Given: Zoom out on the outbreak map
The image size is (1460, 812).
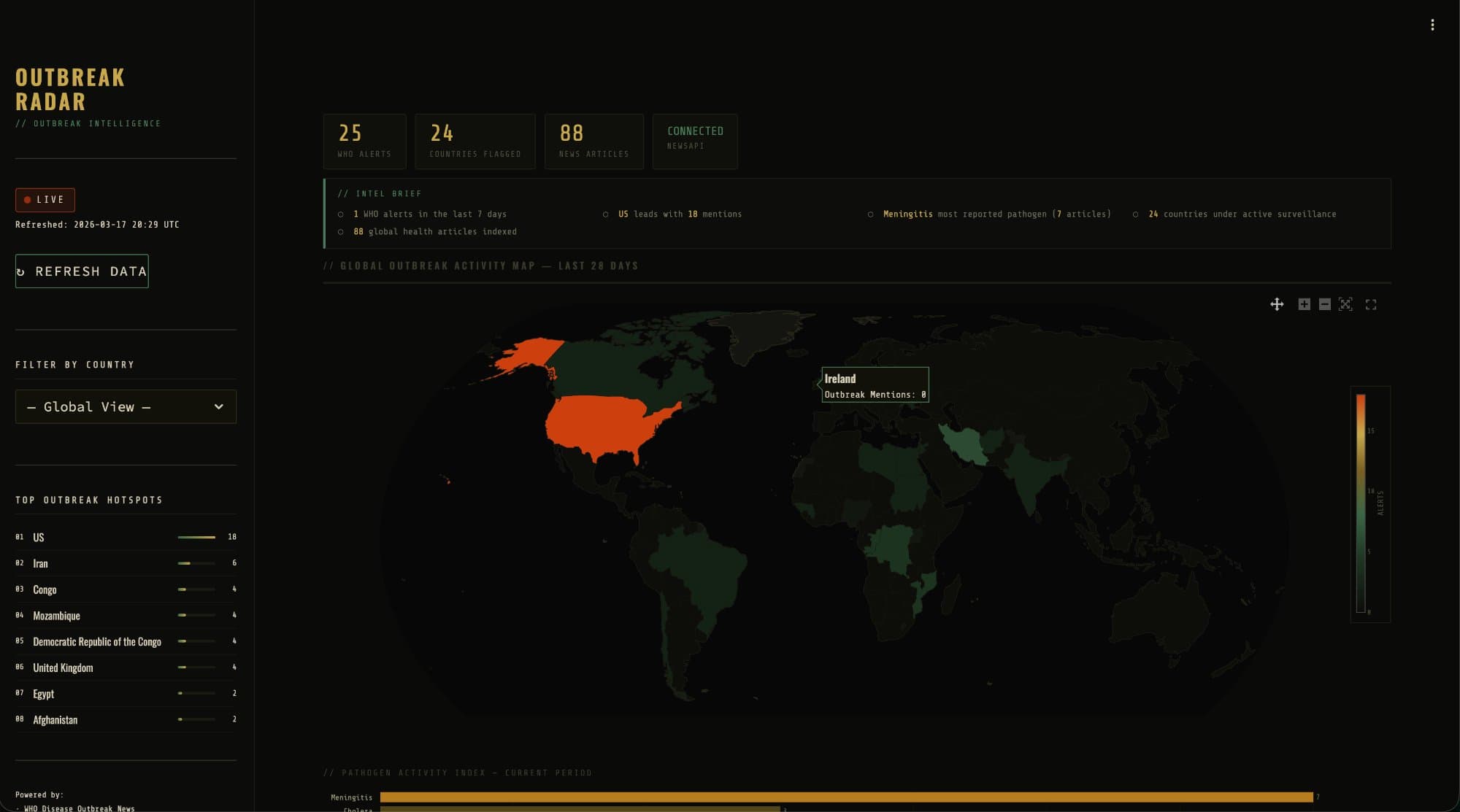Looking at the screenshot, I should point(1324,304).
